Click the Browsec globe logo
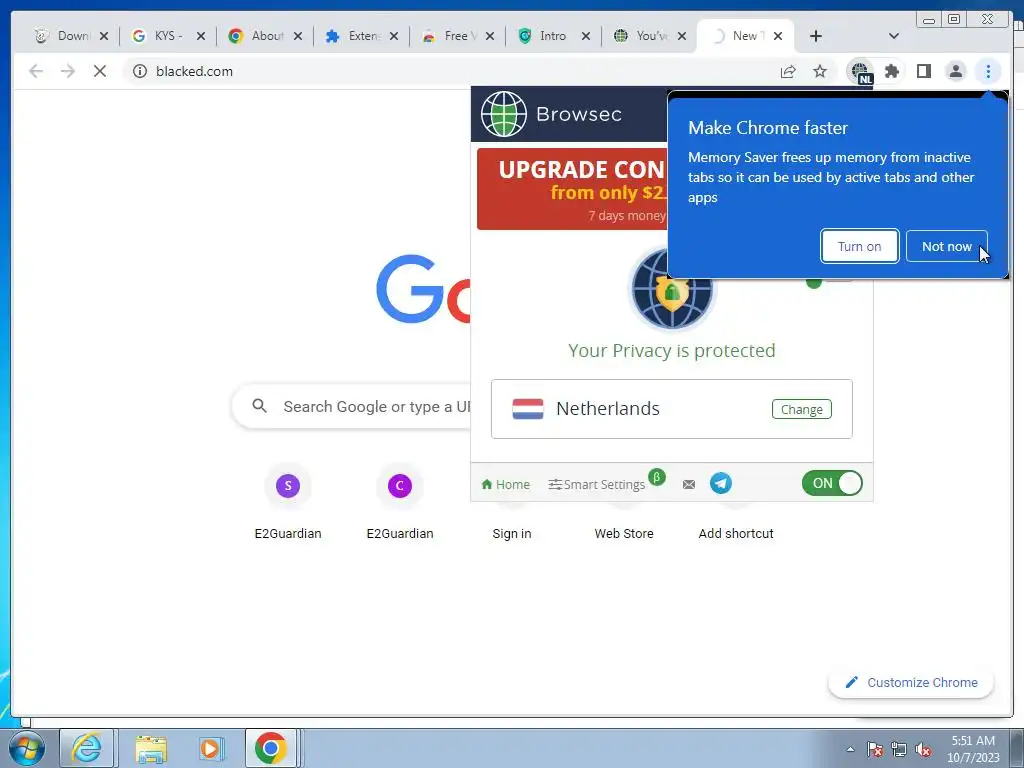This screenshot has width=1024, height=768. point(504,114)
